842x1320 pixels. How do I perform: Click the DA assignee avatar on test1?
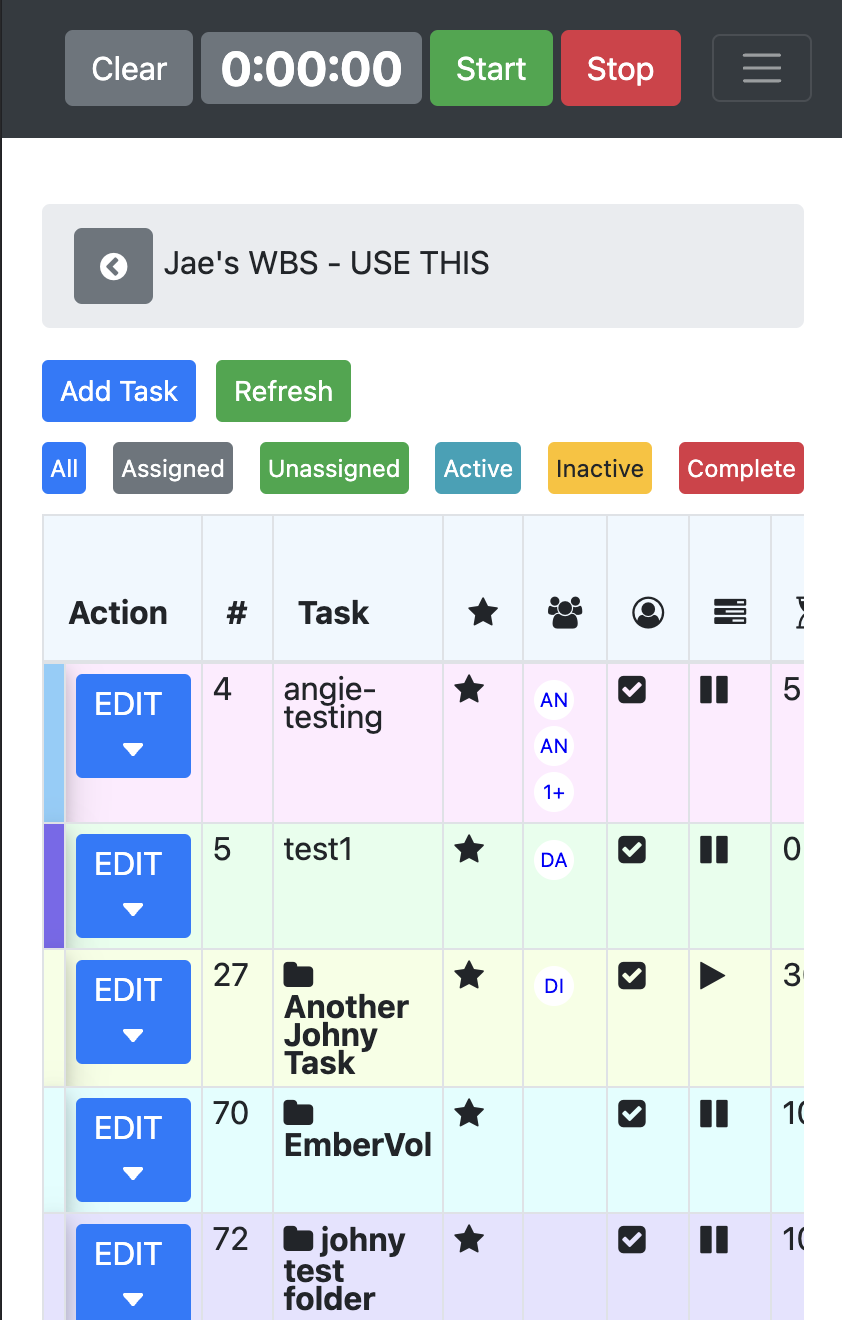pos(554,860)
